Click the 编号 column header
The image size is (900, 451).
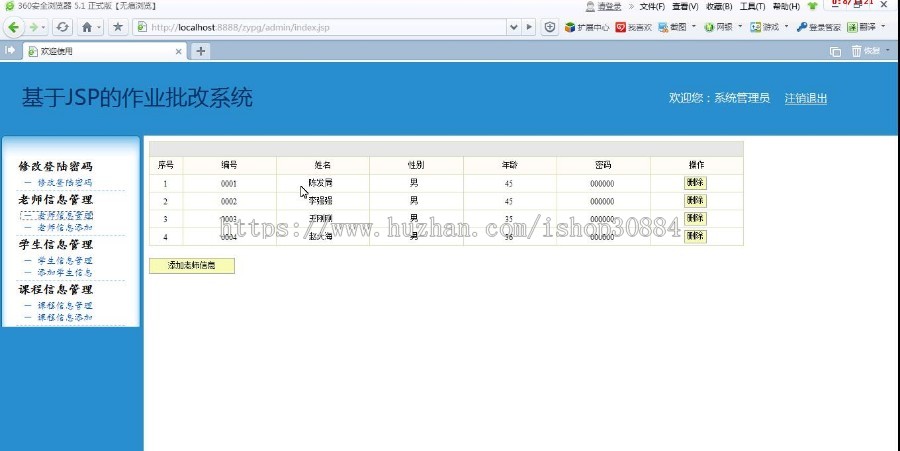coord(230,165)
